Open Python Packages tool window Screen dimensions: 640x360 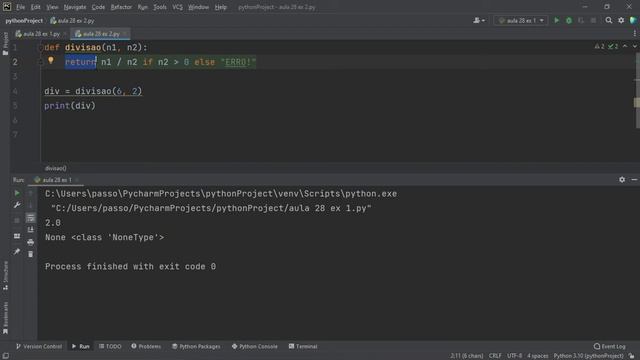coord(196,346)
